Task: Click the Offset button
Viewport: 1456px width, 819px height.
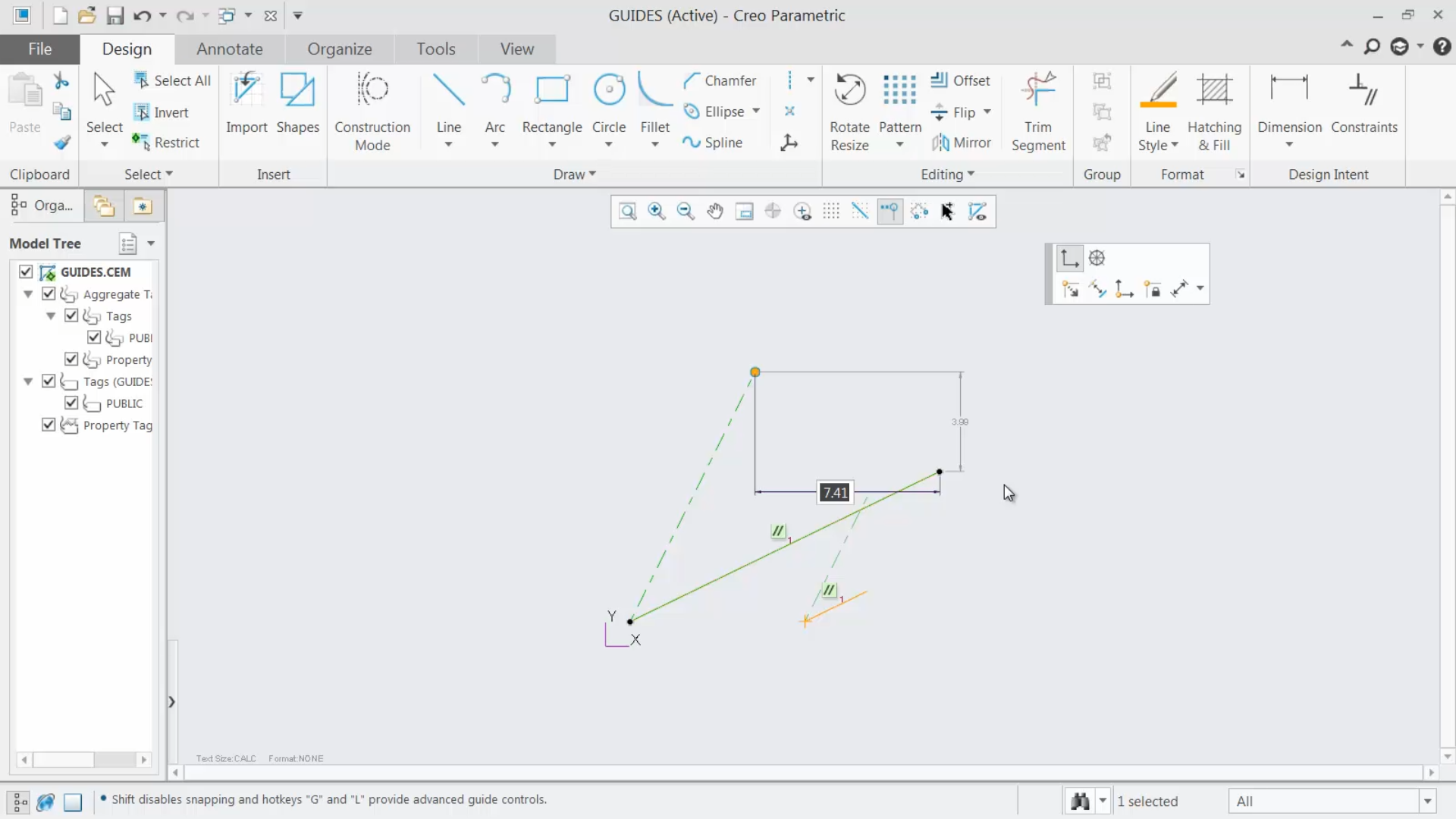Action: click(x=960, y=80)
